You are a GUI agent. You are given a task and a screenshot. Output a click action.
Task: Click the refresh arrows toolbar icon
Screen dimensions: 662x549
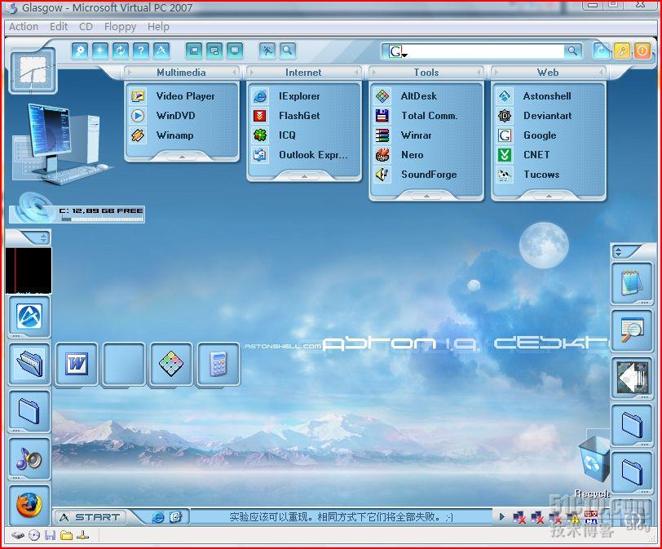coord(121,51)
